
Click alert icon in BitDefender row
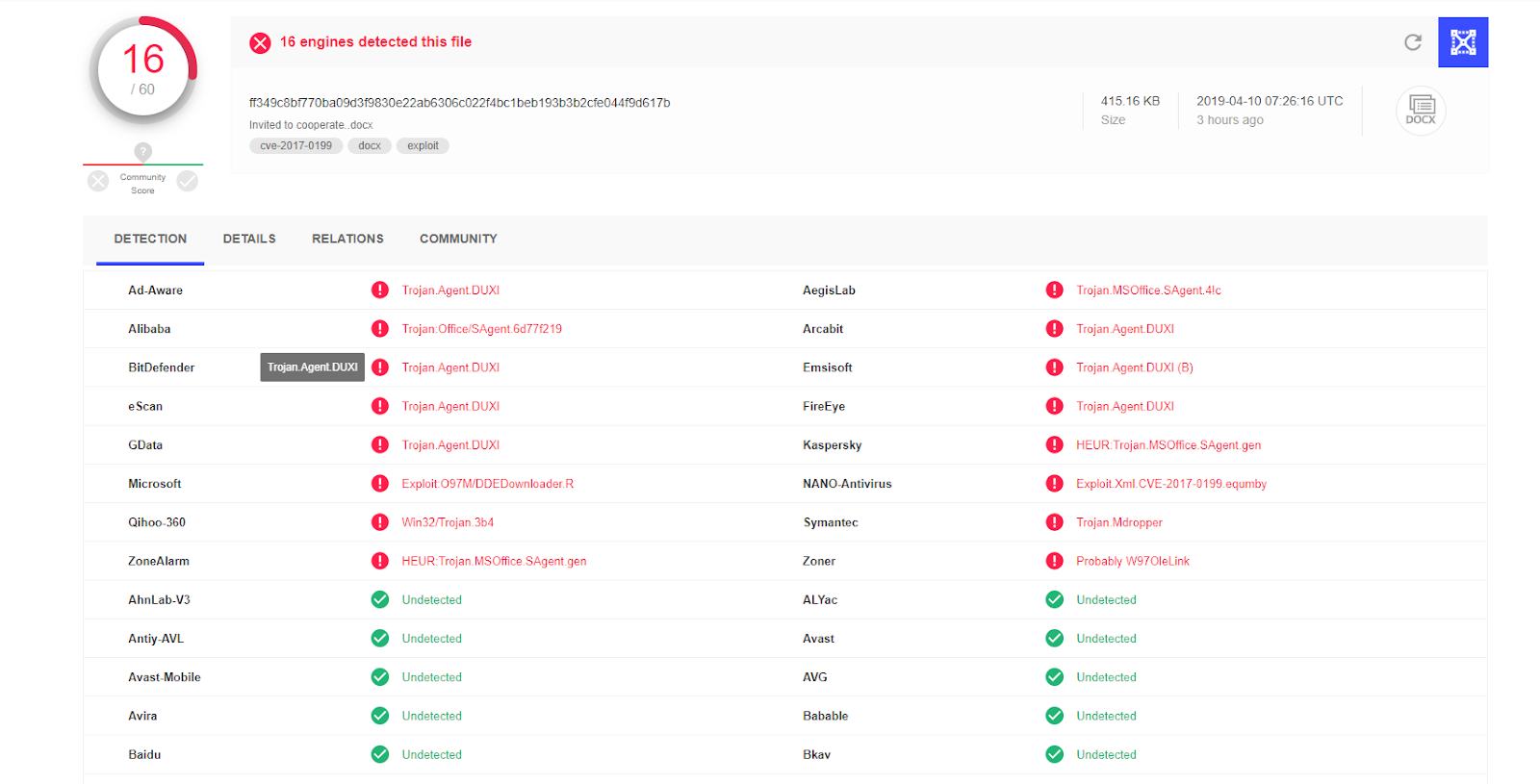coord(380,367)
